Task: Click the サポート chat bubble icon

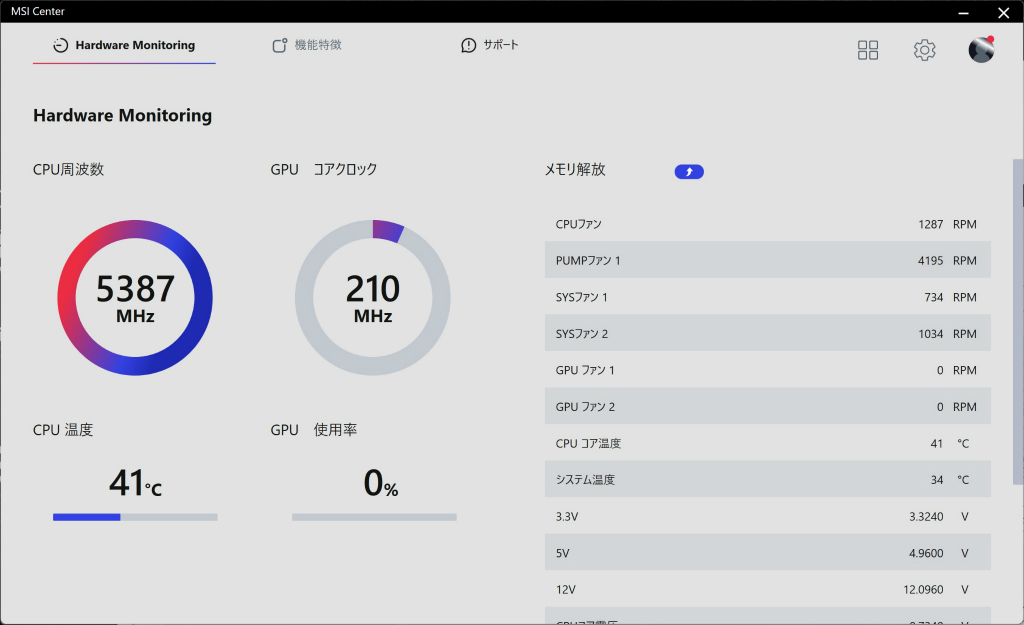Action: [468, 45]
